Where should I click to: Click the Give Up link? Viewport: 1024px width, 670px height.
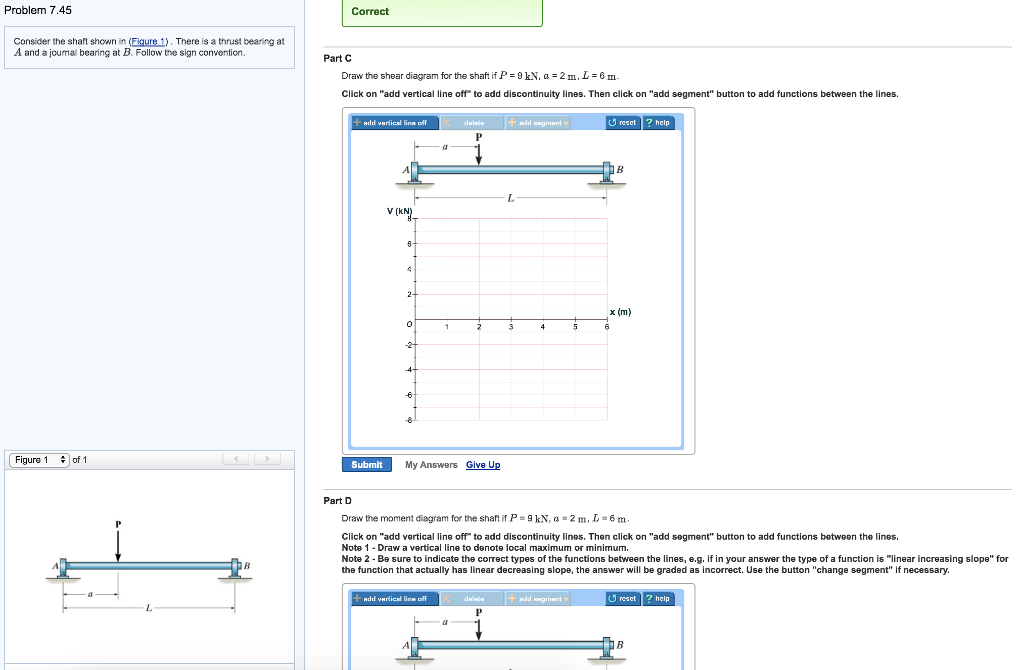[x=483, y=465]
